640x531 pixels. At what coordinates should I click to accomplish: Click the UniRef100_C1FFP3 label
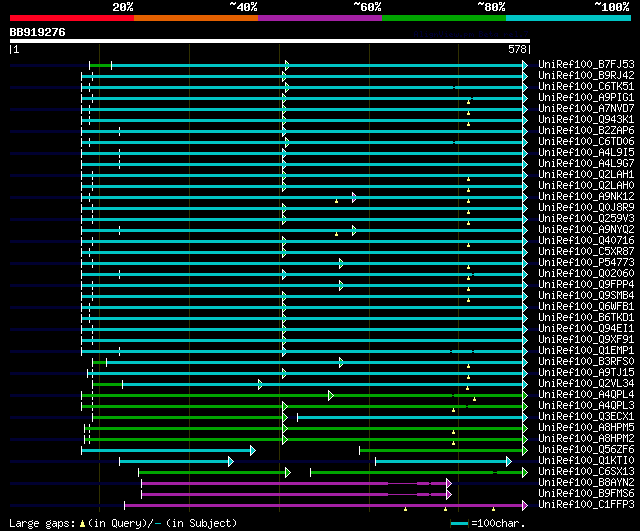click(x=586, y=505)
